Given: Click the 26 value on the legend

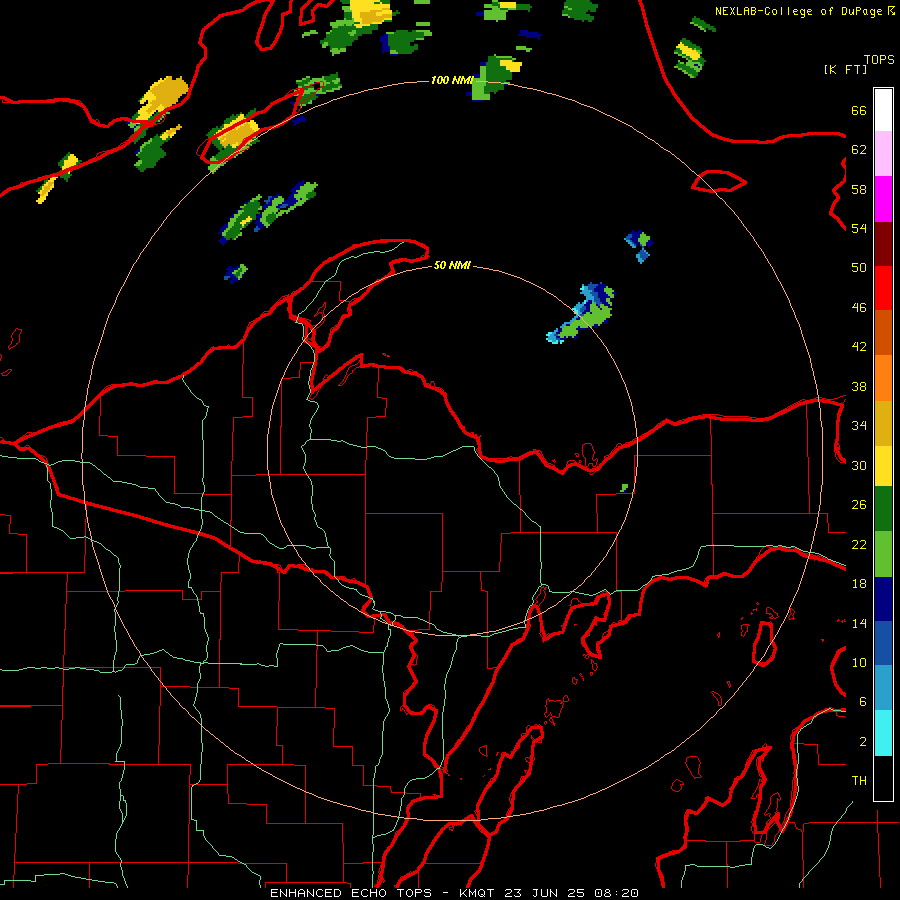Looking at the screenshot, I should [859, 505].
